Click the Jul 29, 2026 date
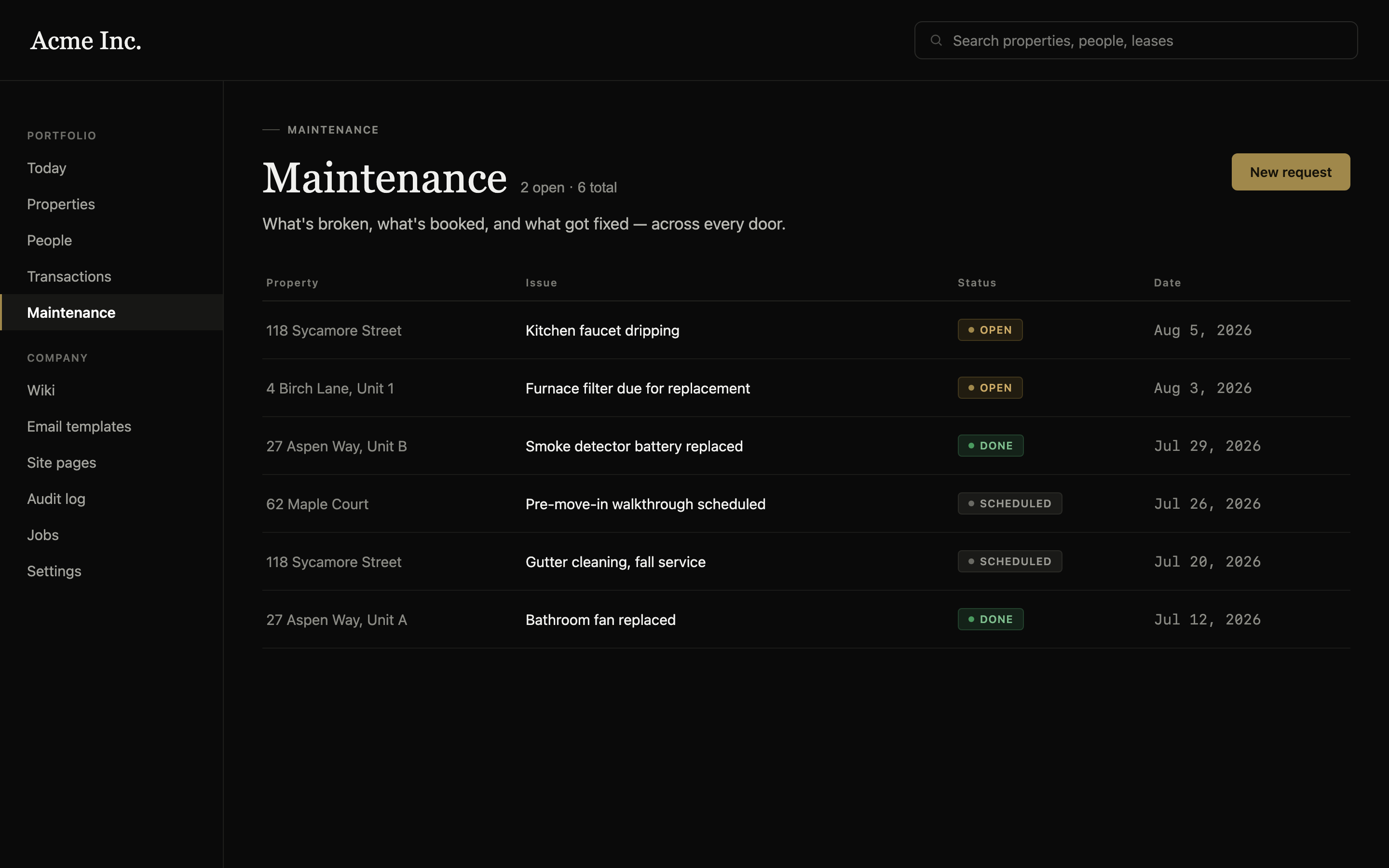The image size is (1389, 868). click(x=1207, y=447)
